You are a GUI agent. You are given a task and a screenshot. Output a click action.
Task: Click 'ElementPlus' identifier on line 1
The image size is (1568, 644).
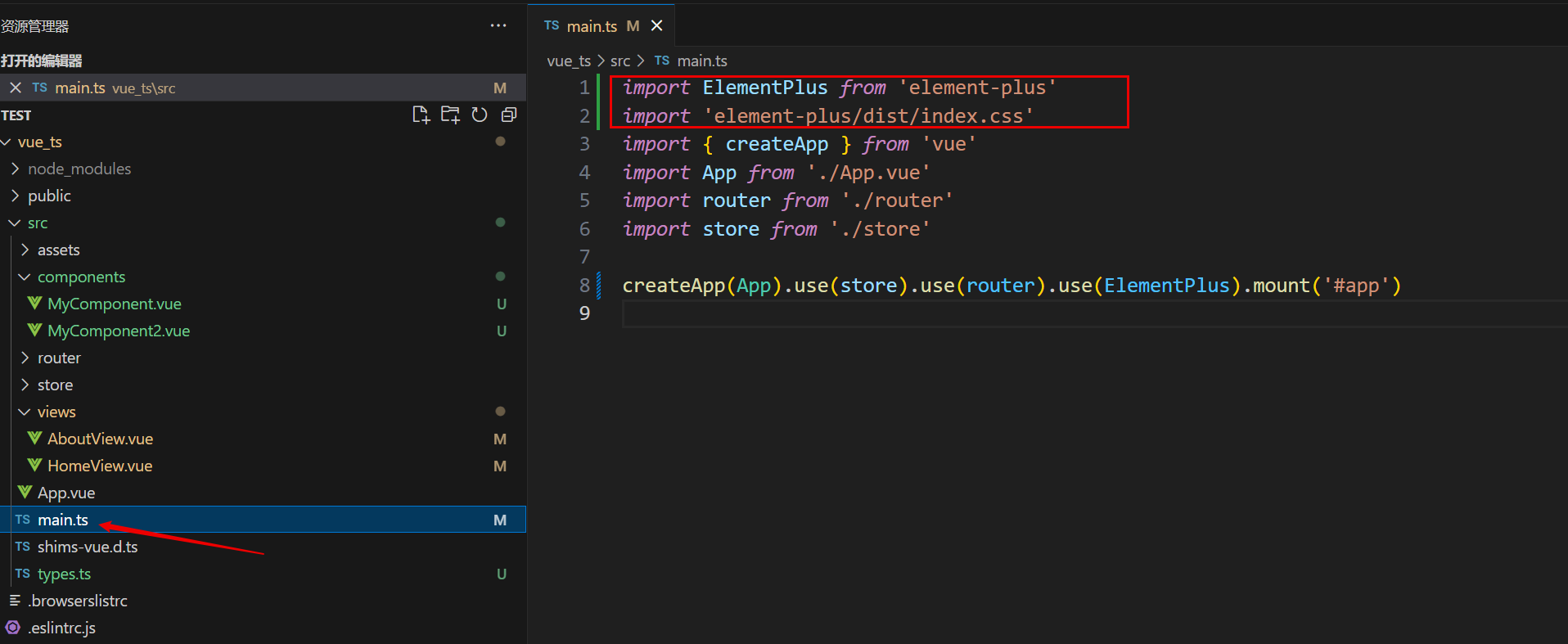click(x=765, y=88)
